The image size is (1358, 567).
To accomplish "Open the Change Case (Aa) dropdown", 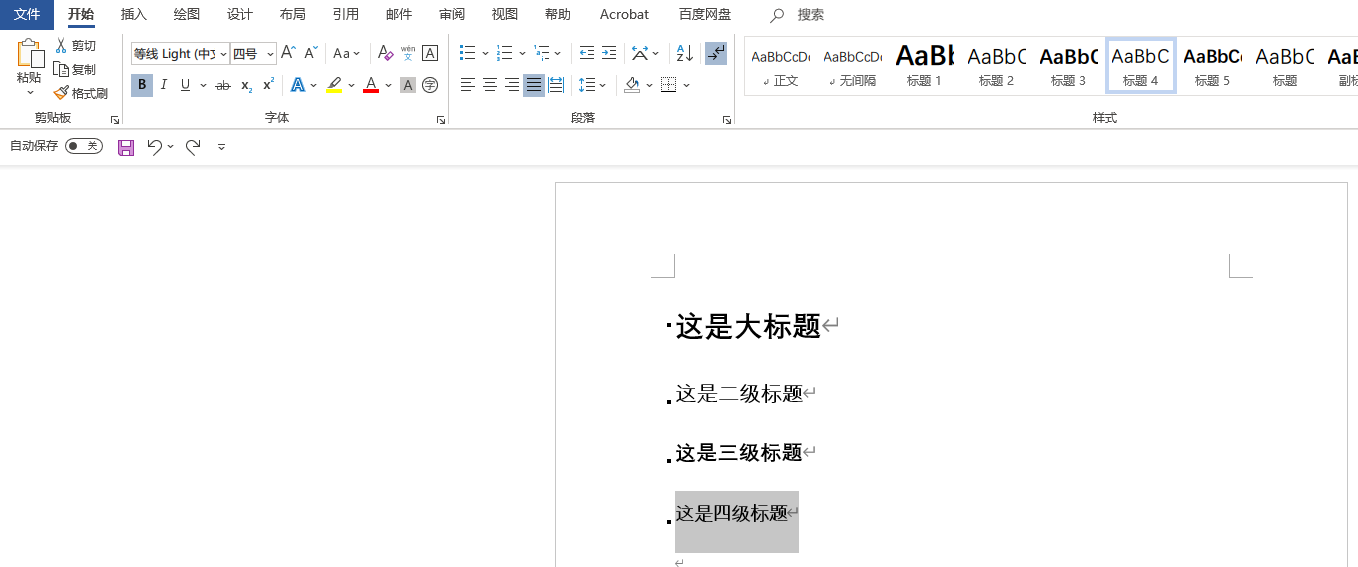I will (x=347, y=53).
